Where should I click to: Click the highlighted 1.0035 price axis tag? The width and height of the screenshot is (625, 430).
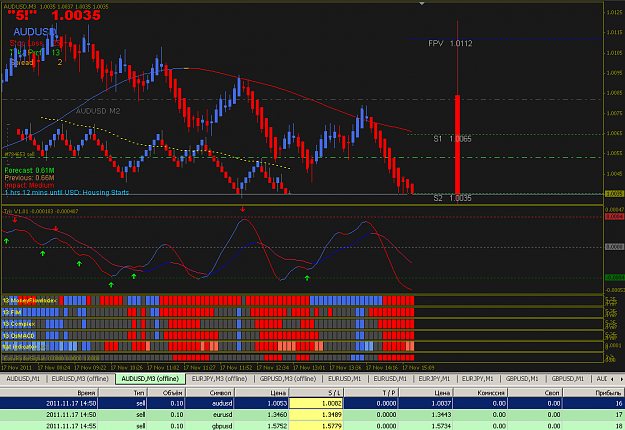point(614,194)
